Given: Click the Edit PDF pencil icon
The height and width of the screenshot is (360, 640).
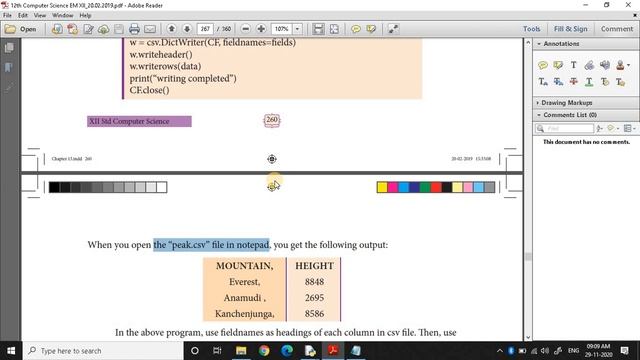Looking at the screenshot, I should pyautogui.click(x=88, y=29).
